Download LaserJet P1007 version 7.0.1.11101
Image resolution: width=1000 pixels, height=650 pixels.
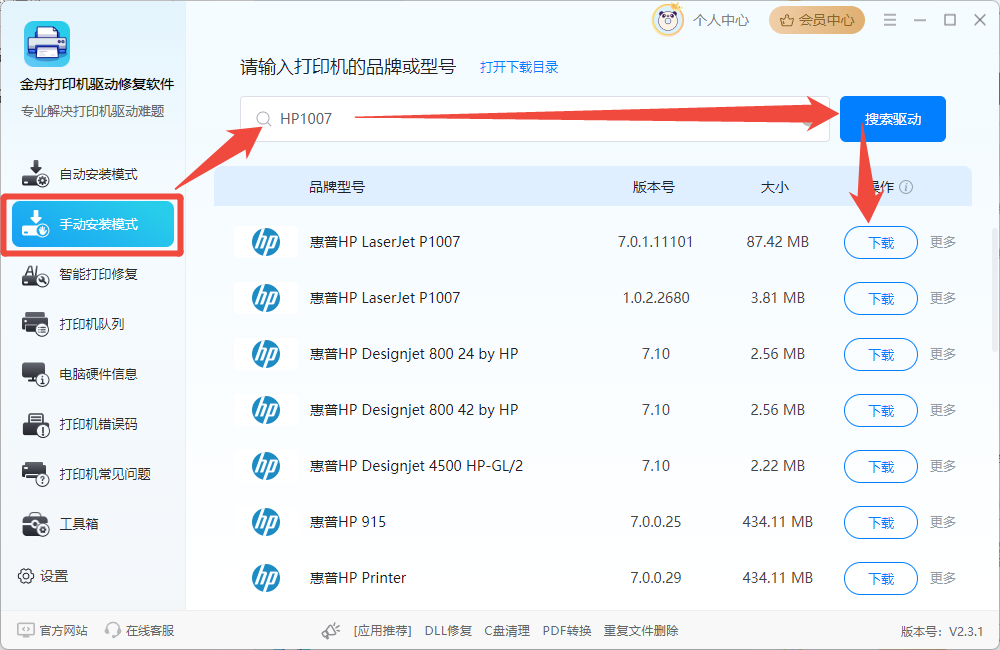pos(881,242)
